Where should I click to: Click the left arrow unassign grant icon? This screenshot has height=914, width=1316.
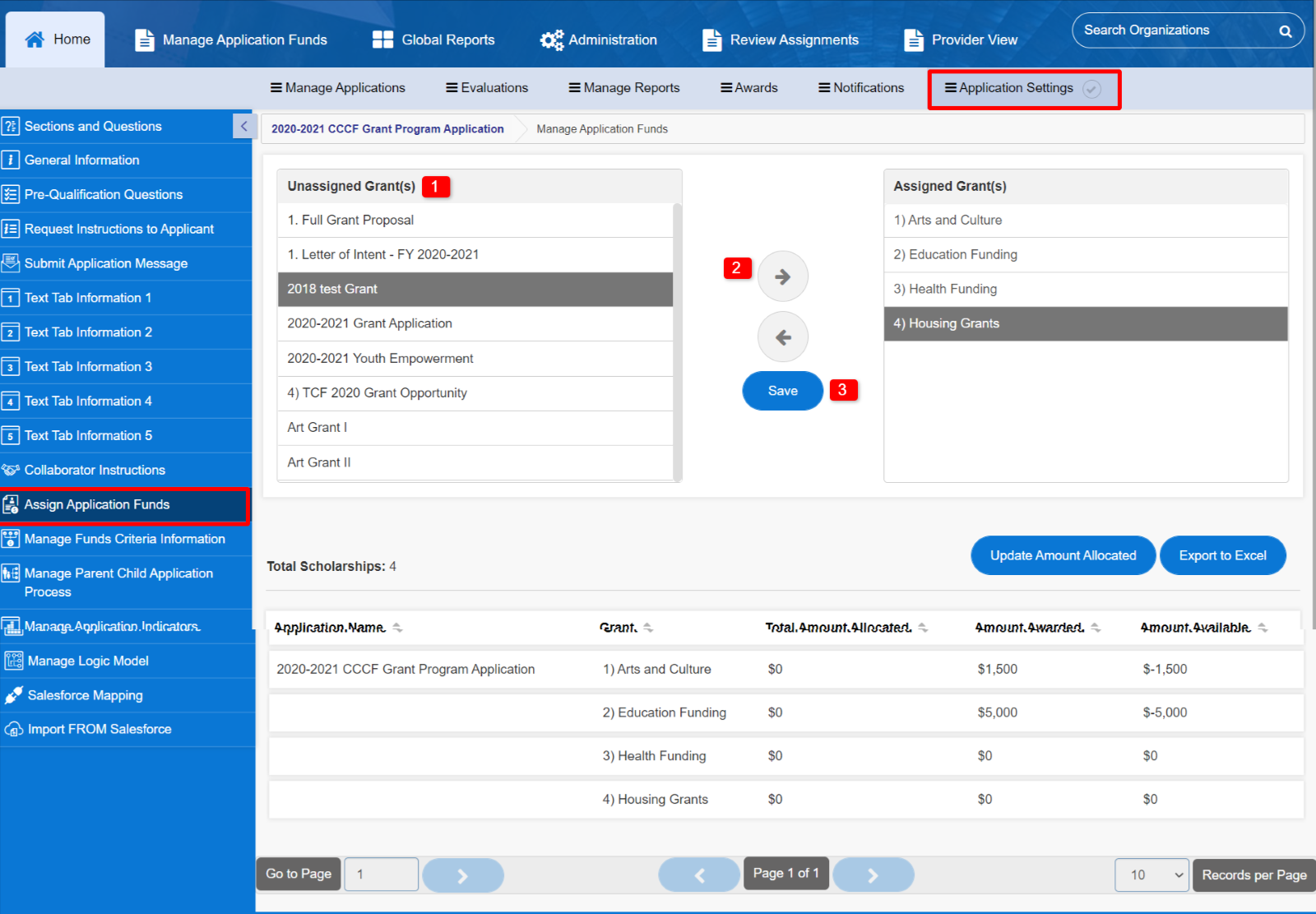coord(782,337)
